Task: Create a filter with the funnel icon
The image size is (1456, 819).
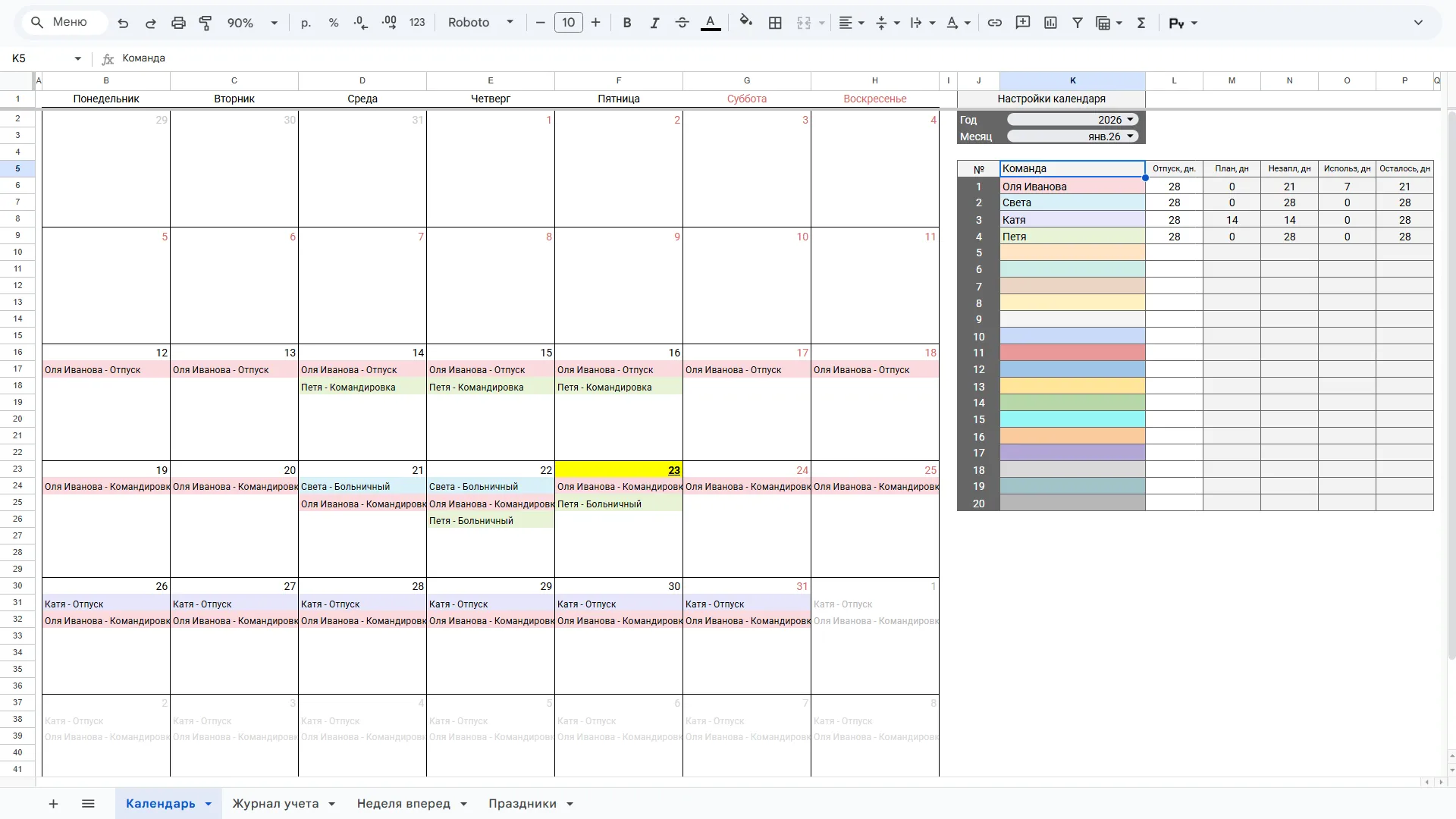Action: (x=1078, y=23)
